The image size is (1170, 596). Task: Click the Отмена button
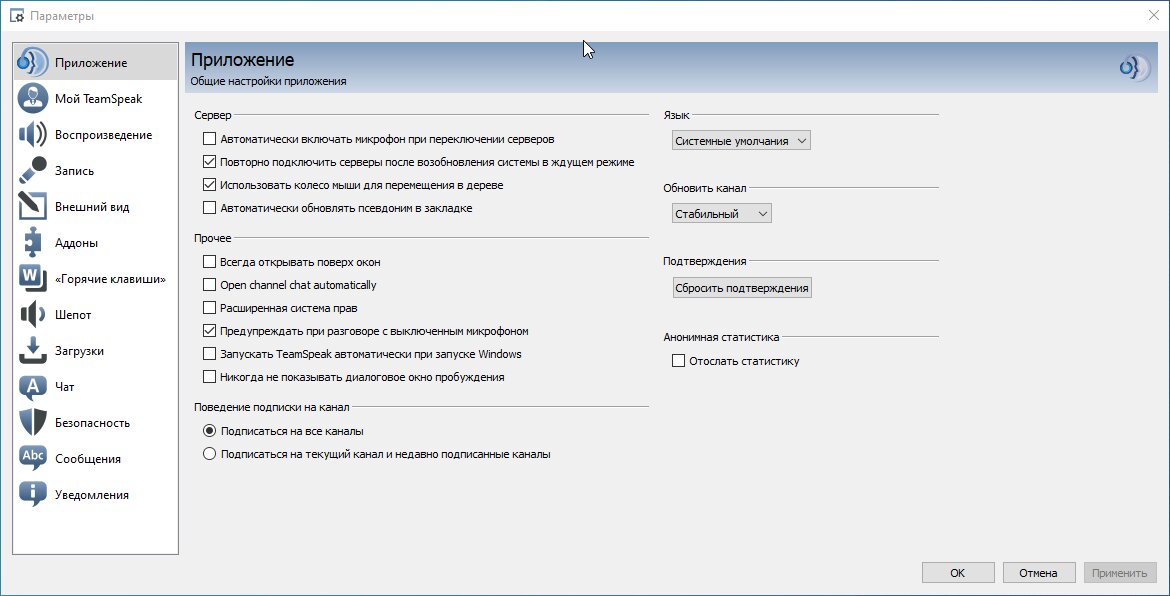[x=1039, y=573]
